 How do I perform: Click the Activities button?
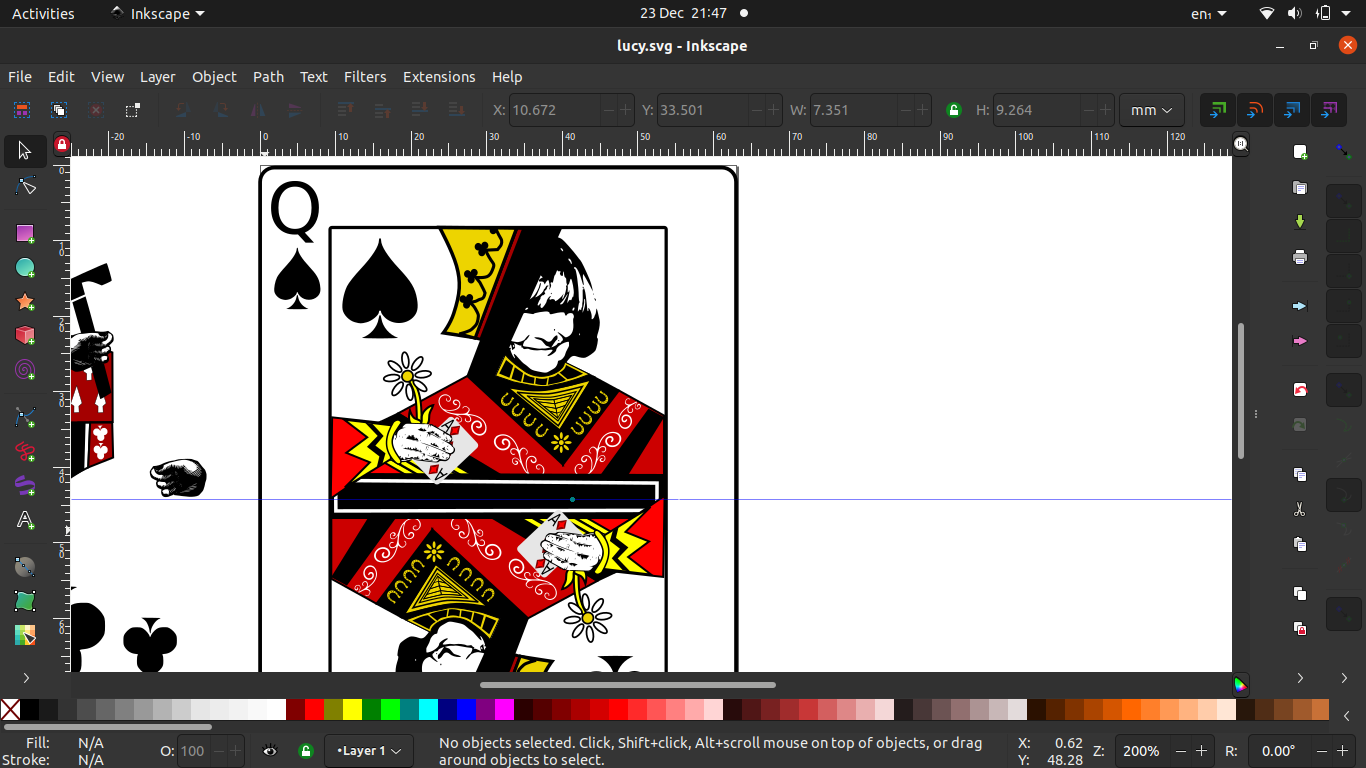pyautogui.click(x=43, y=14)
